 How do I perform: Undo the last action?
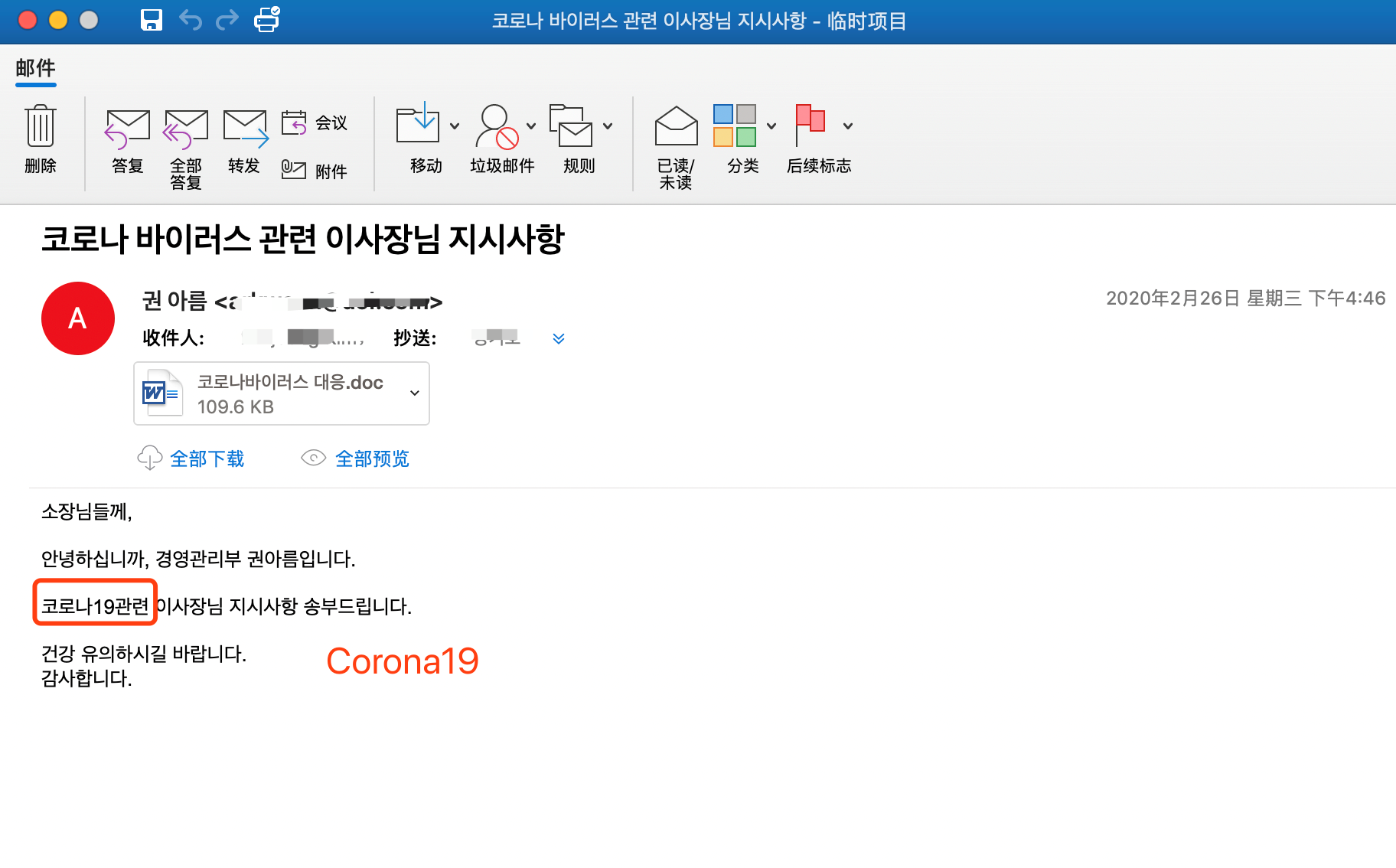pos(191,20)
